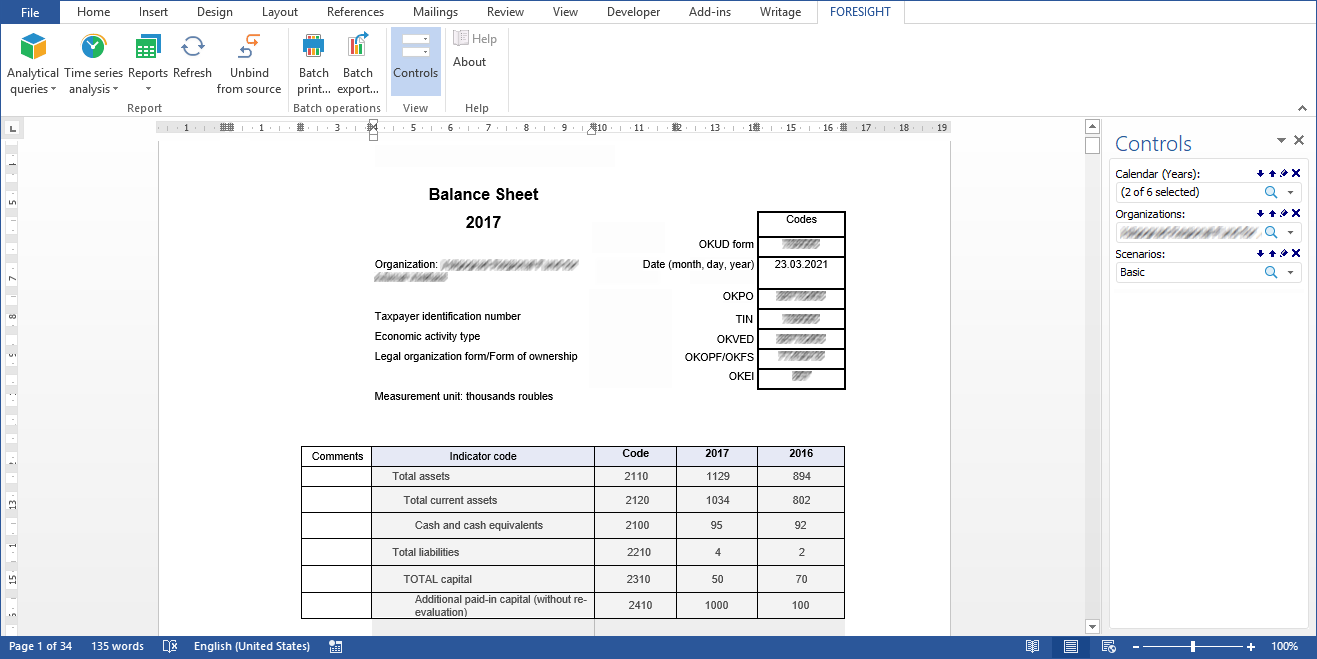
Task: Search in Calendar (Years) control
Action: [1271, 192]
